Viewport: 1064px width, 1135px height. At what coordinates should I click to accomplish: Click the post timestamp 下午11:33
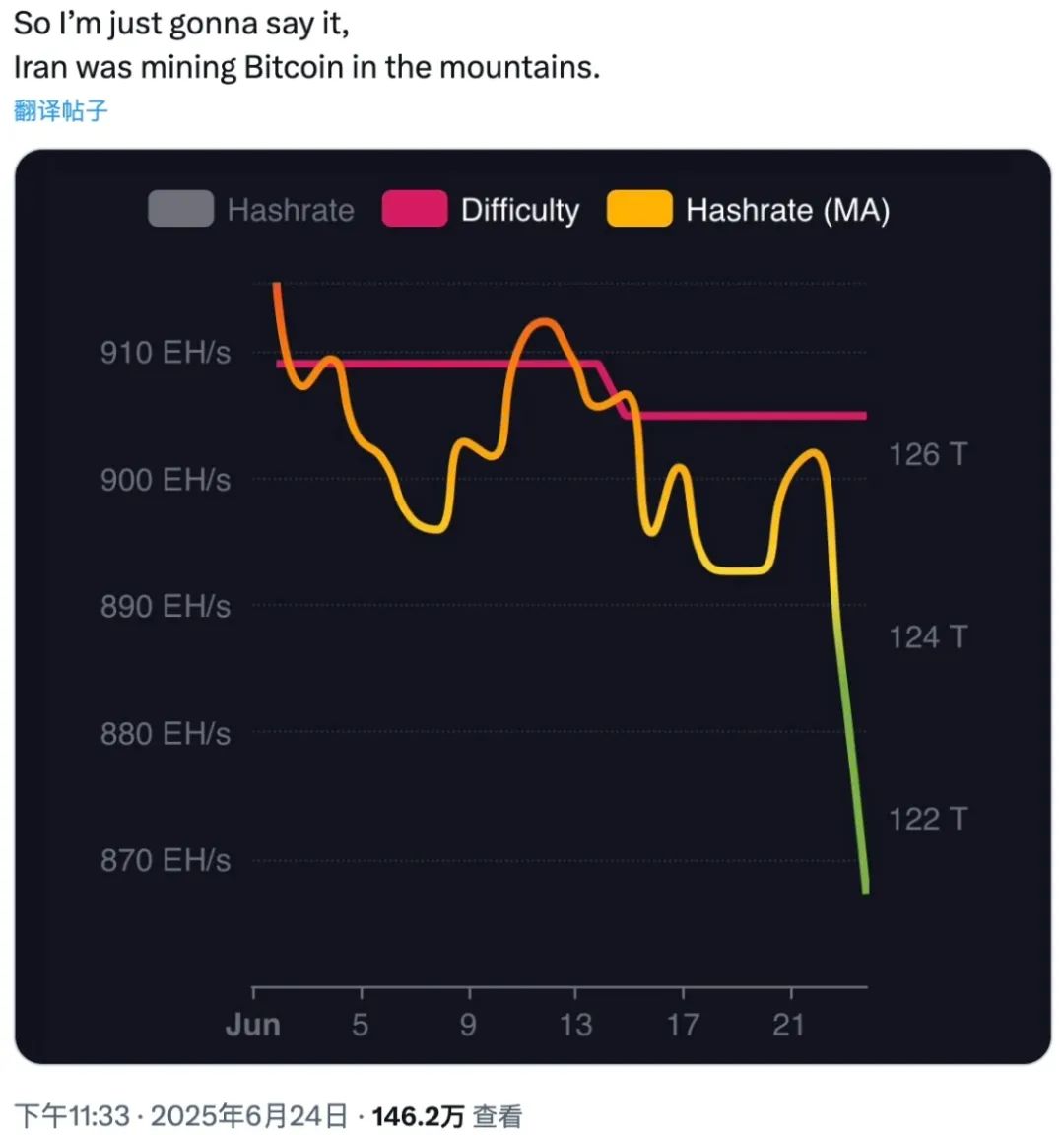coord(72,1115)
